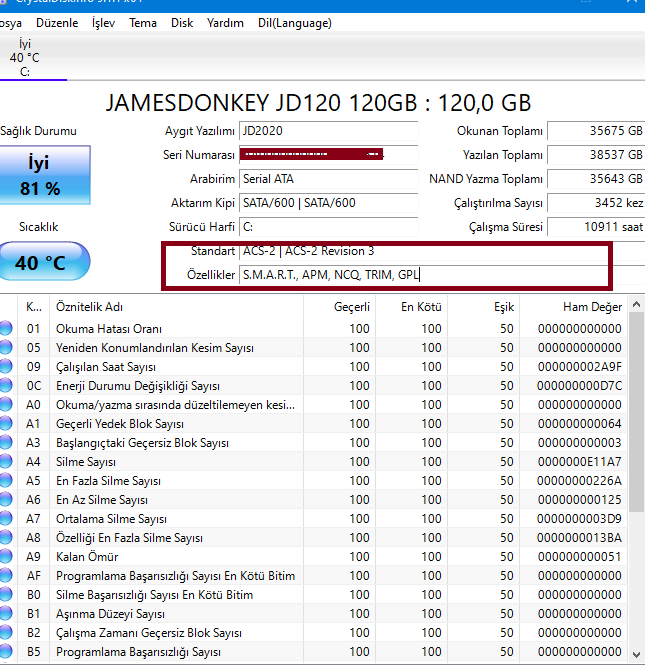The height and width of the screenshot is (666, 645).
Task: Click status icon for attribute A0 row
Action: [x=6, y=404]
